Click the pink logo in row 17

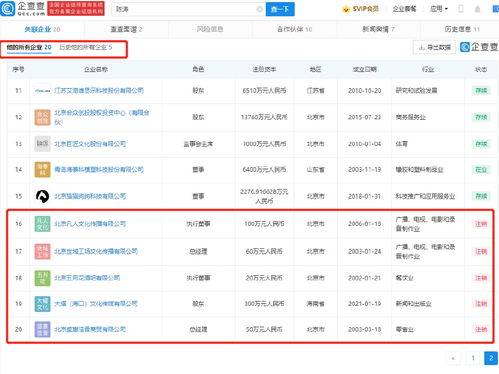42,251
